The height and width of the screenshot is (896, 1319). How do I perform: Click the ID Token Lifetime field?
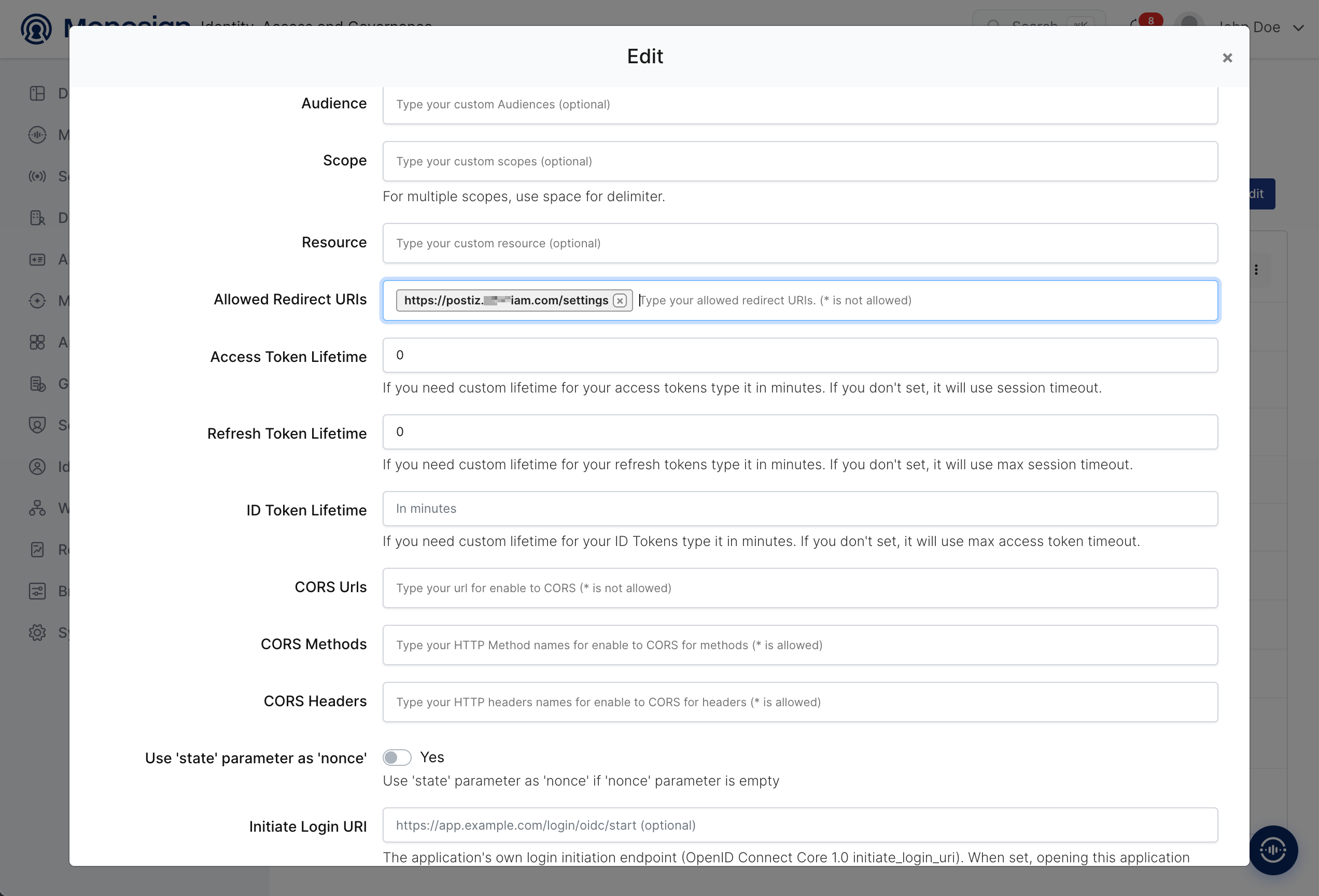point(799,509)
